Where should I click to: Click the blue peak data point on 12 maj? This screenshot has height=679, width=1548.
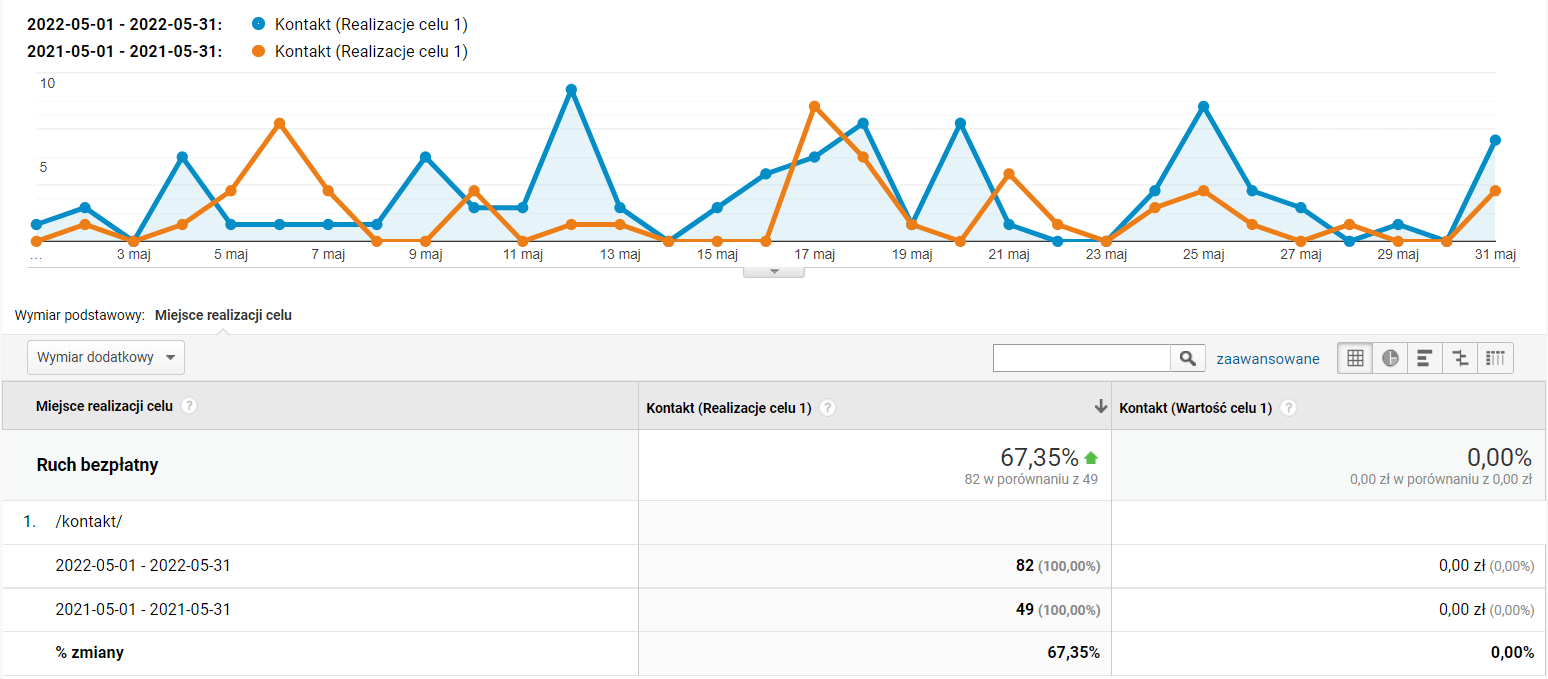(571, 90)
